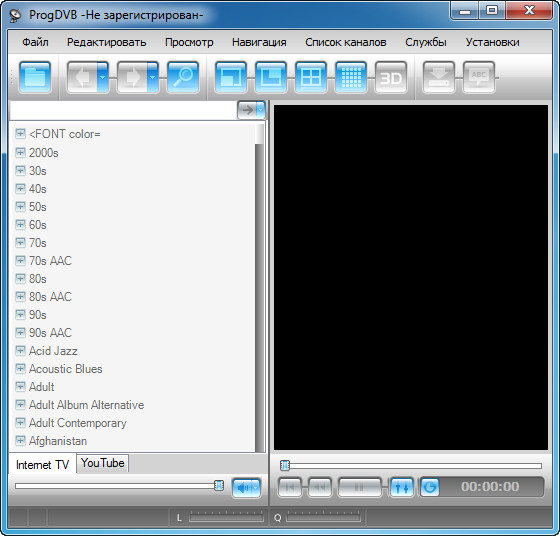The height and width of the screenshot is (536, 560).
Task: Expand the 2000s category
Action: click(20, 152)
